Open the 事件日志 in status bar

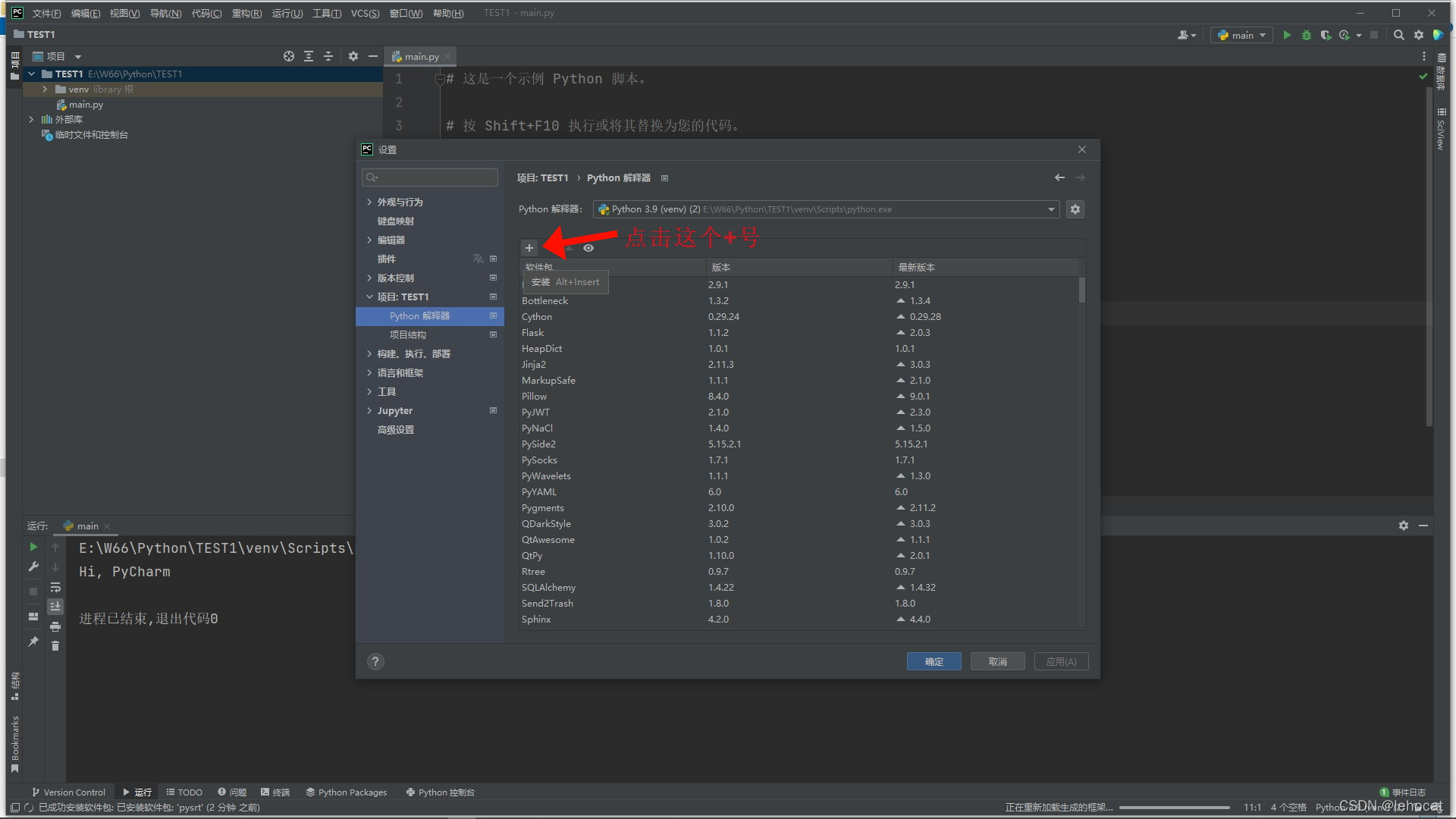tap(1402, 792)
